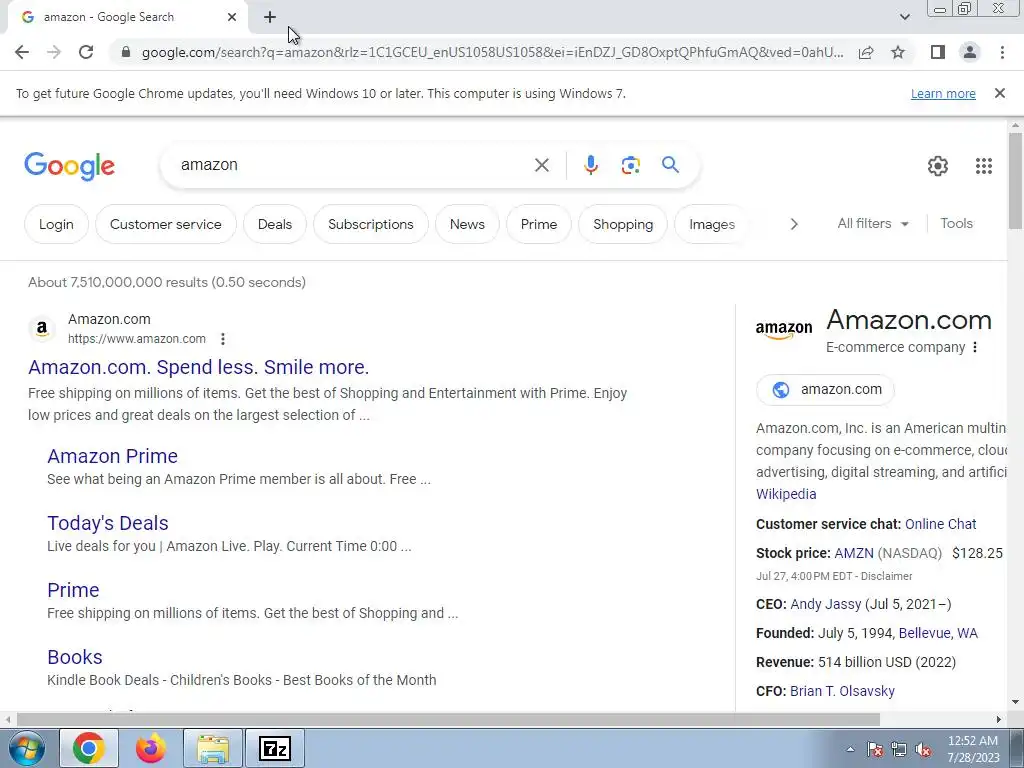Open the Today's Deals sitelink
This screenshot has width=1024, height=768.
(x=108, y=523)
